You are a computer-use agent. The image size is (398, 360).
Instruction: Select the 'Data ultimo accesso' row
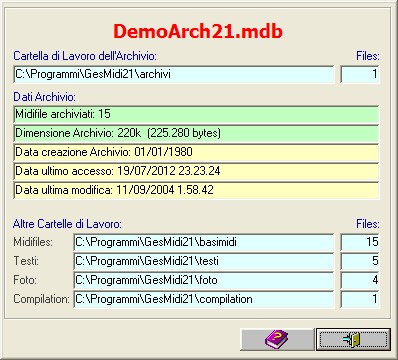[x=196, y=171]
